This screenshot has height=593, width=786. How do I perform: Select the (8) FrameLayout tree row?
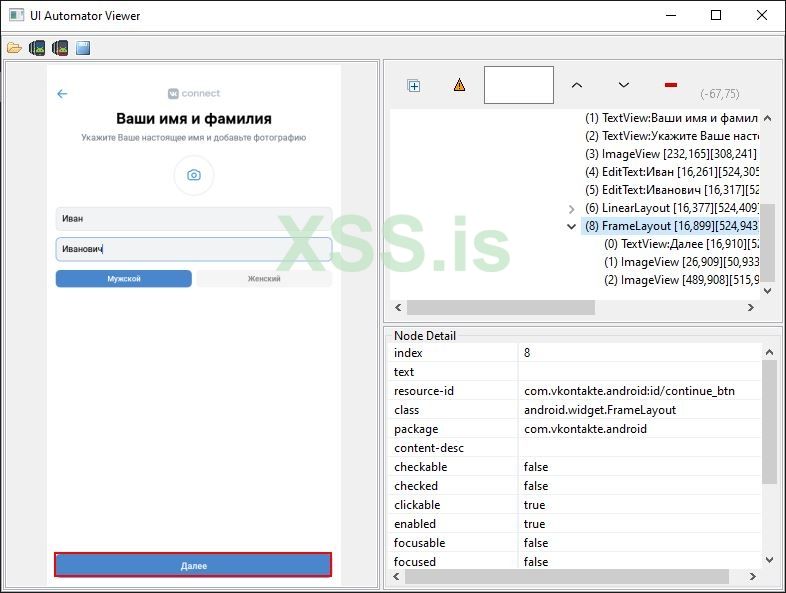tap(671, 226)
